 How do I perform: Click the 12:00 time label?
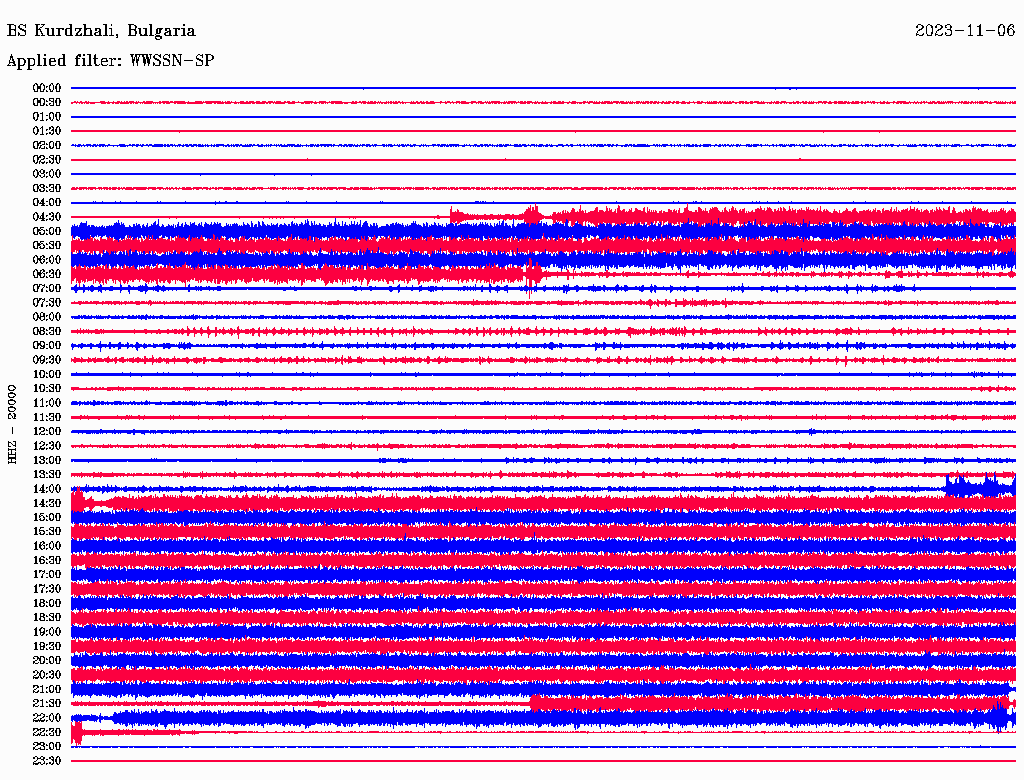[47, 431]
